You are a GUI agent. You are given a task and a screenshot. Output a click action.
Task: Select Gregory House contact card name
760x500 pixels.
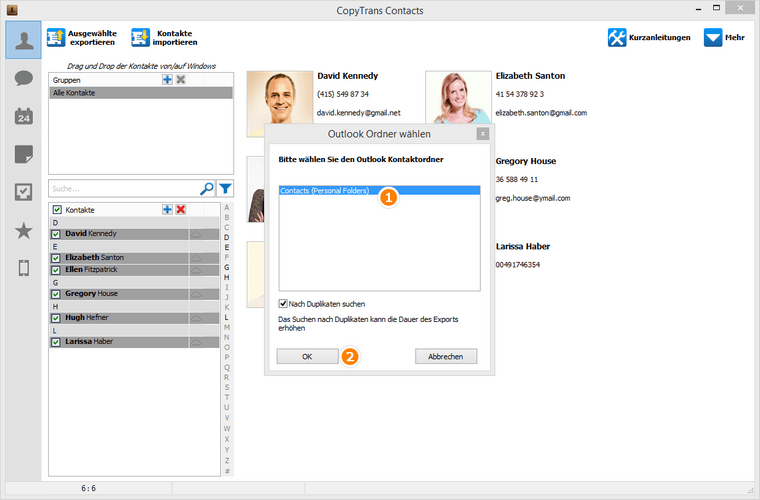pyautogui.click(x=525, y=161)
